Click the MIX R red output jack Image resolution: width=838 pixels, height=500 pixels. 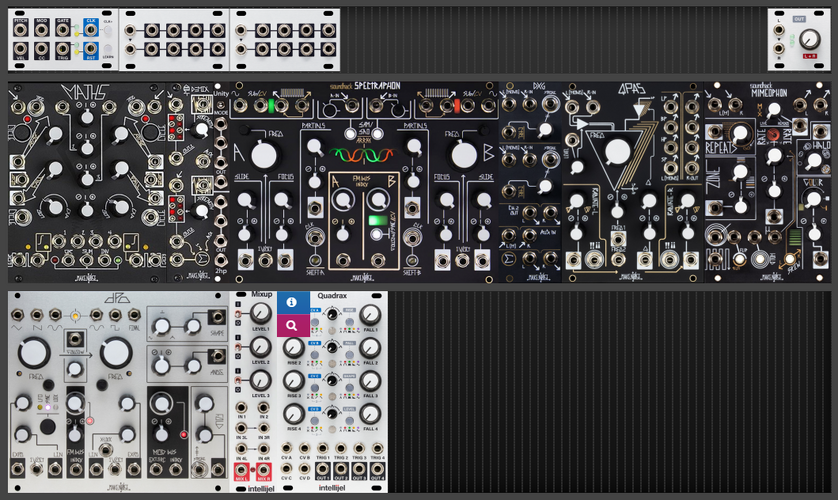pos(263,471)
